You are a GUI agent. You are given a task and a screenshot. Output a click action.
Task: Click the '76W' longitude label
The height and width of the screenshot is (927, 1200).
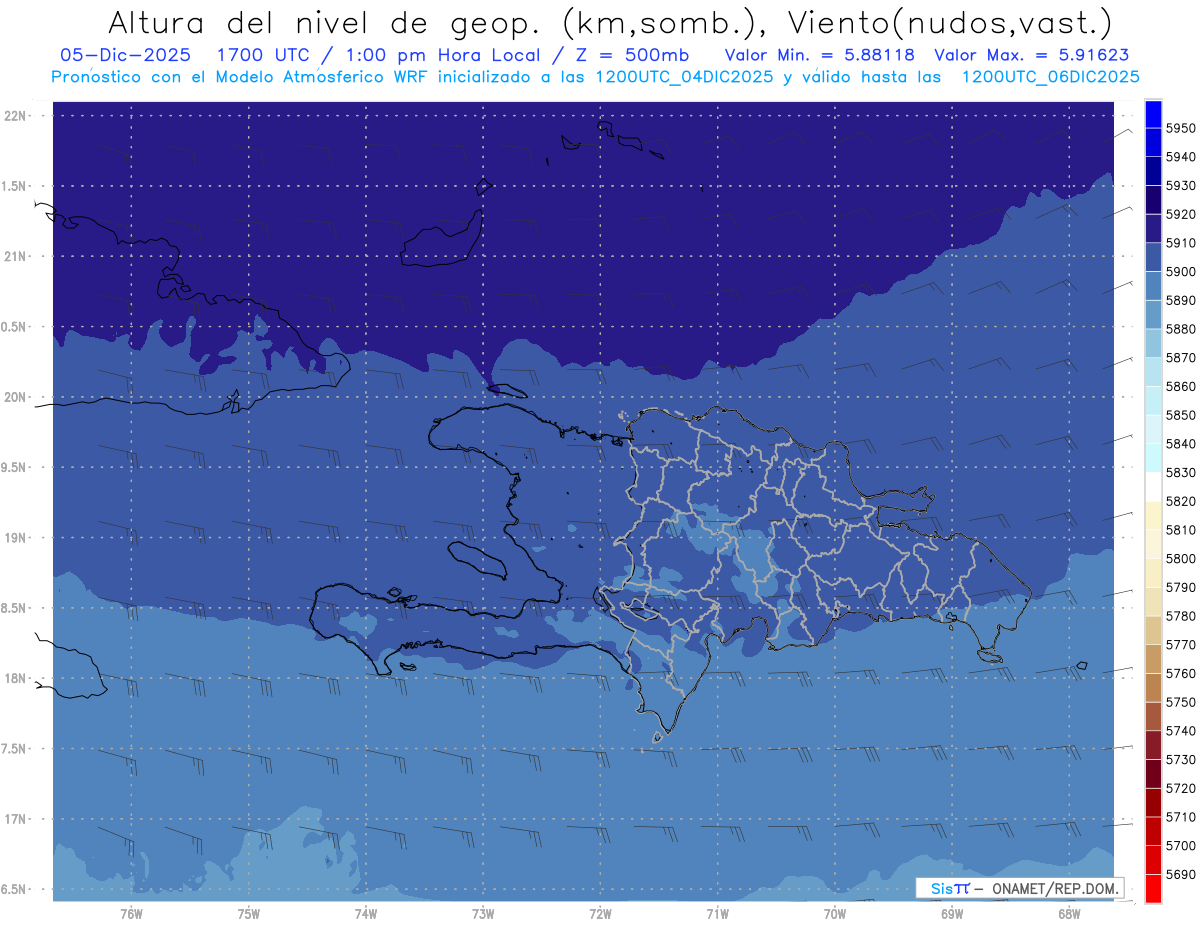131,913
